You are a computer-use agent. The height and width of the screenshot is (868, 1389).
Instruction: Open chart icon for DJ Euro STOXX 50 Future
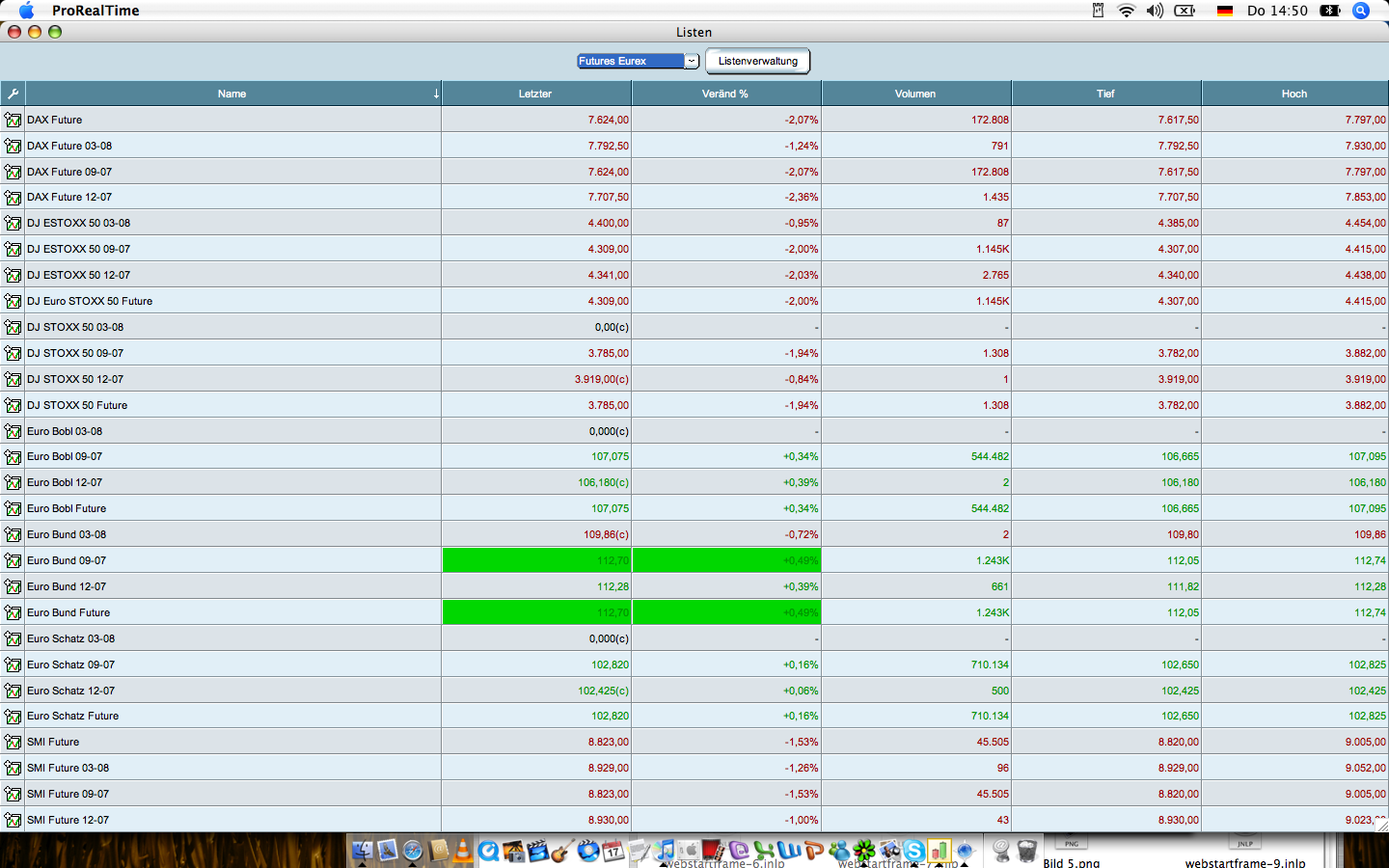(13, 302)
